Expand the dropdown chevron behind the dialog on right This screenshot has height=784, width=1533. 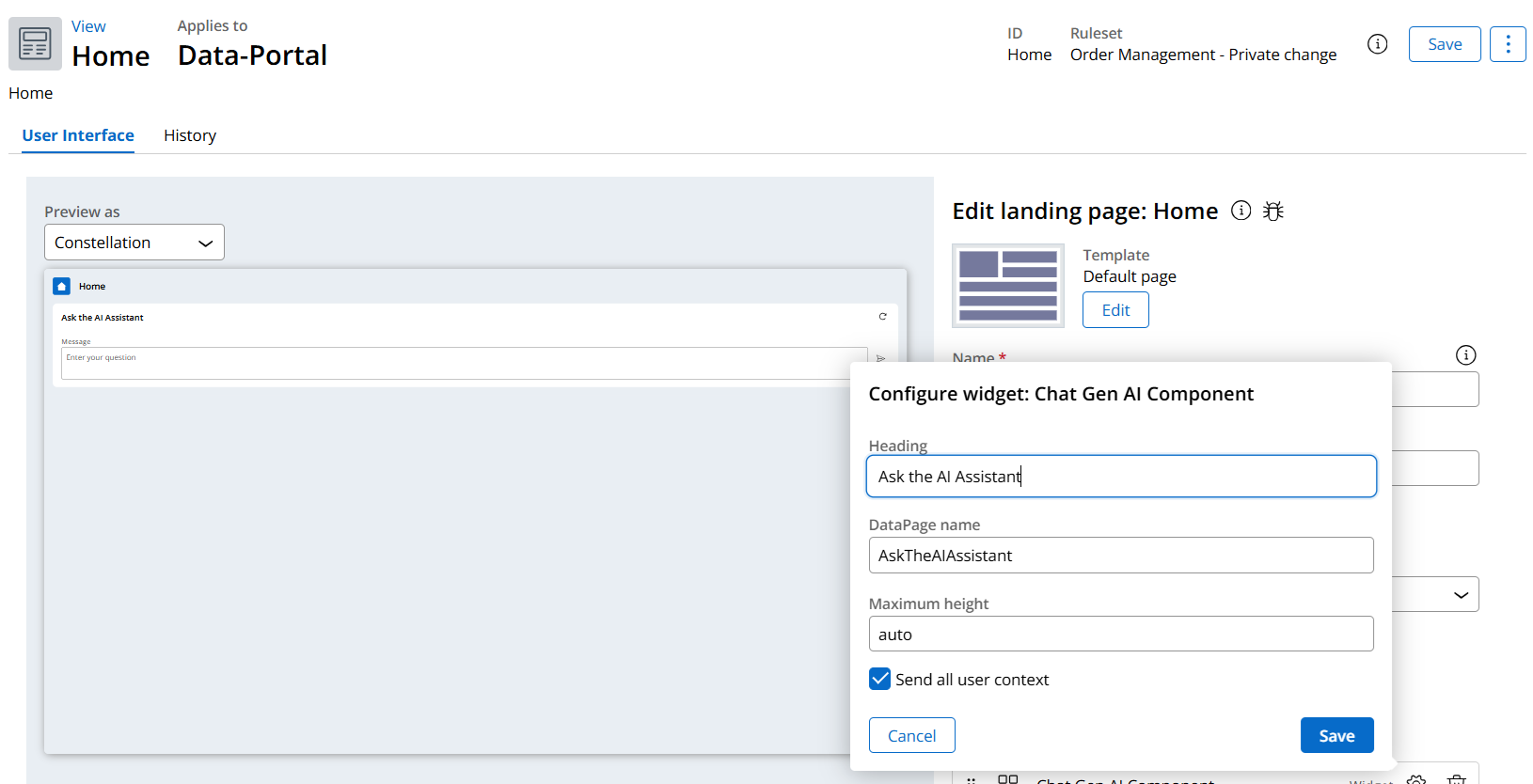point(1461,595)
